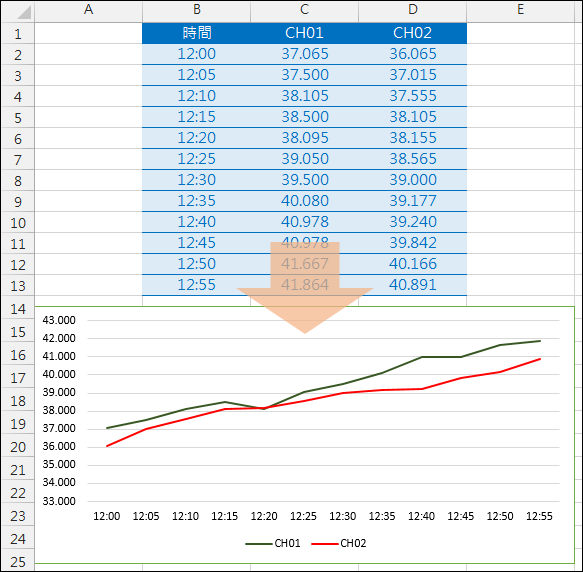Select time cell 12:55 in table
This screenshot has width=583, height=572.
pyautogui.click(x=196, y=285)
